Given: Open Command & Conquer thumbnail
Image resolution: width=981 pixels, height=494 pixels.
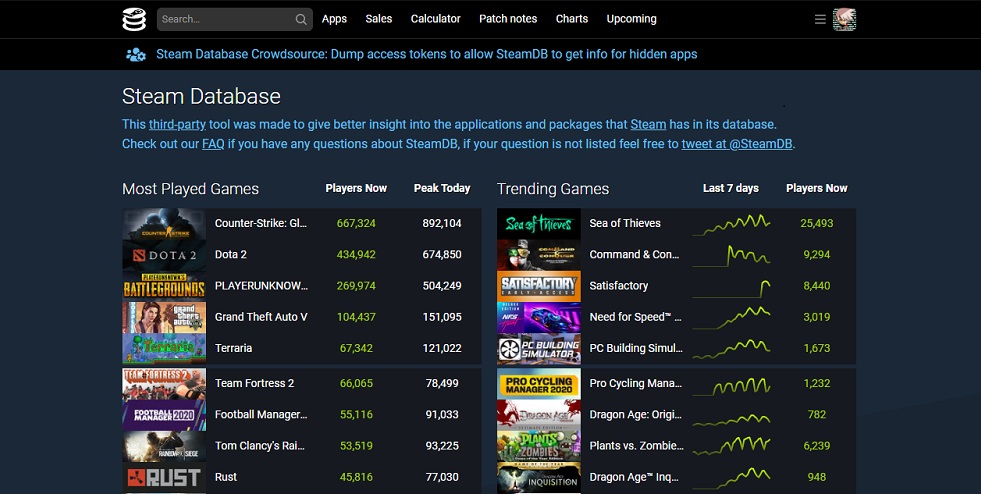Looking at the screenshot, I should coord(539,255).
